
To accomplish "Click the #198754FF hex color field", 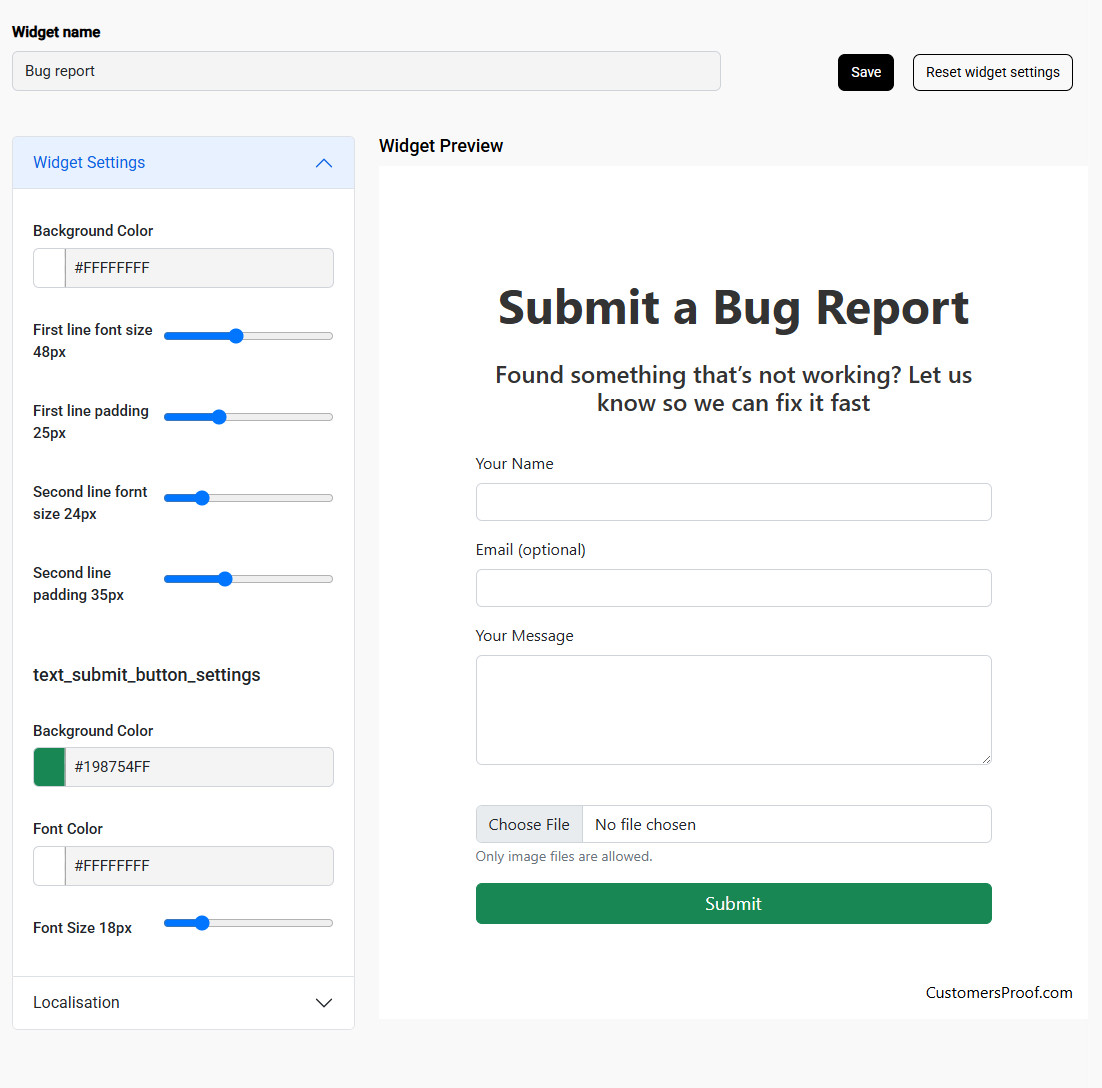I will coord(199,767).
